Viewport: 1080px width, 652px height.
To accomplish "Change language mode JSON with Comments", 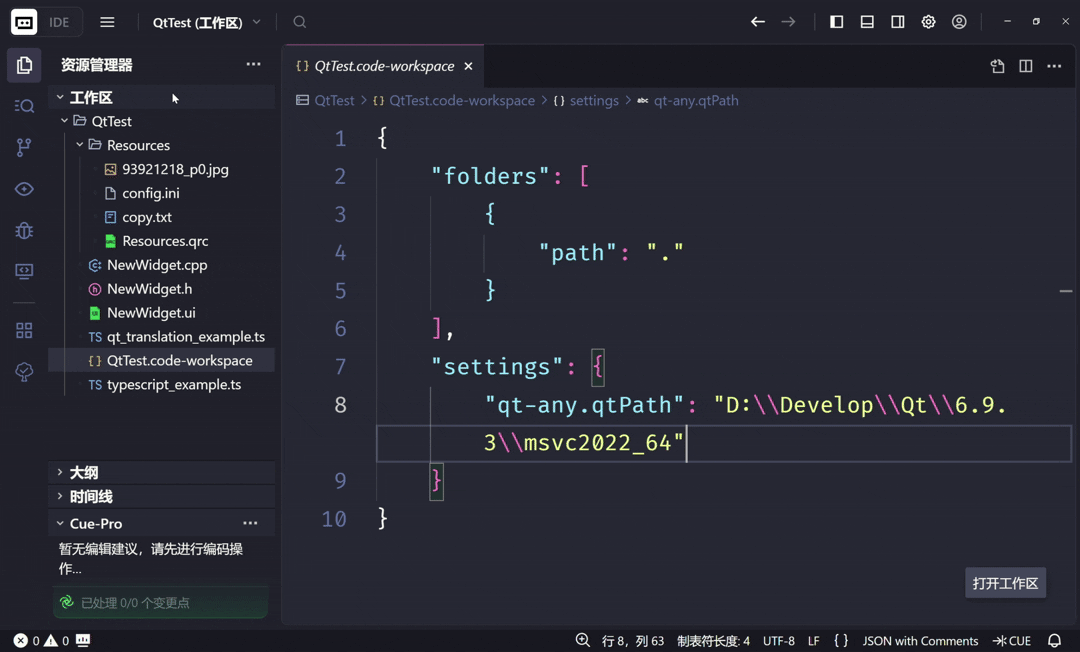I will (x=920, y=640).
